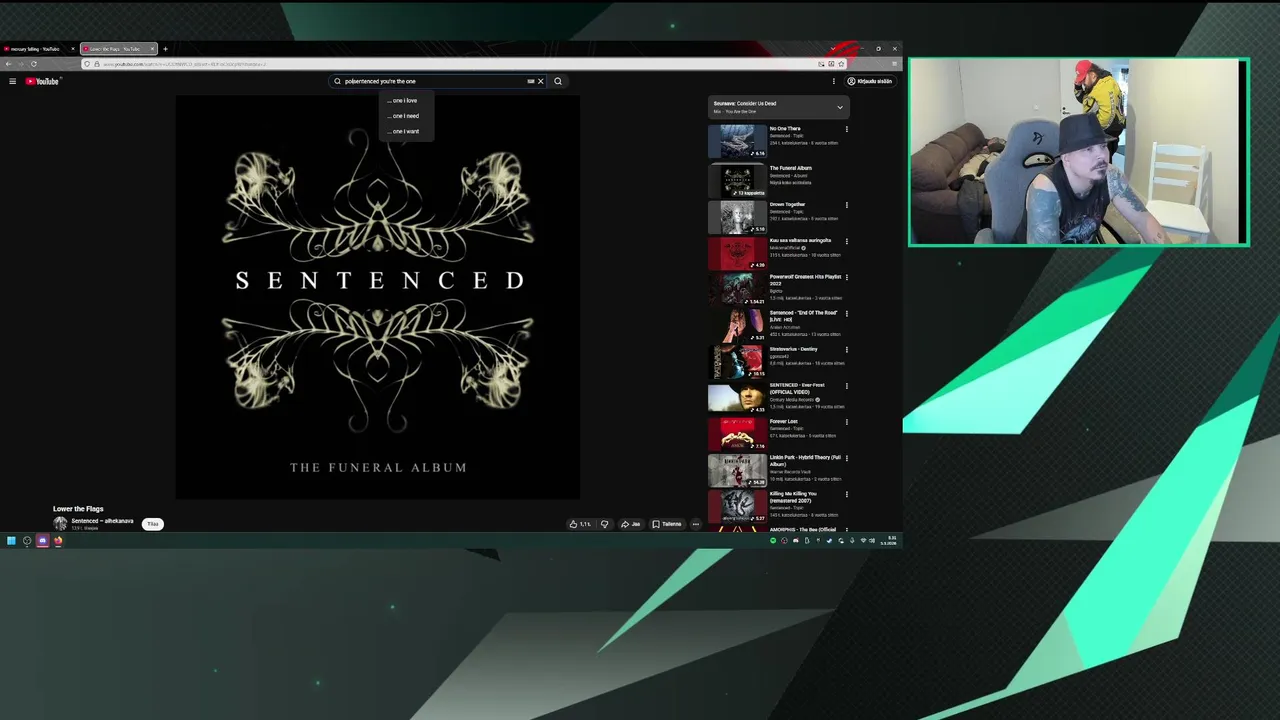This screenshot has width=1280, height=720.
Task: Reload the page with refresh button
Action: 33,64
